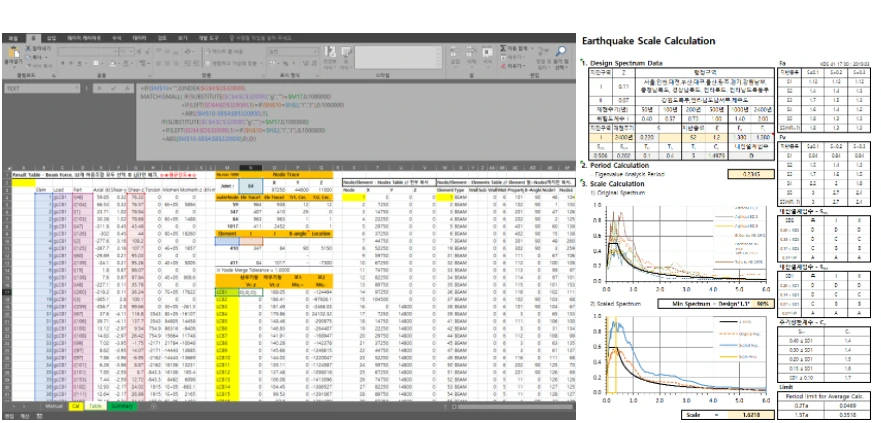Open the number format dropdown
881x423 pixels.
point(316,52)
